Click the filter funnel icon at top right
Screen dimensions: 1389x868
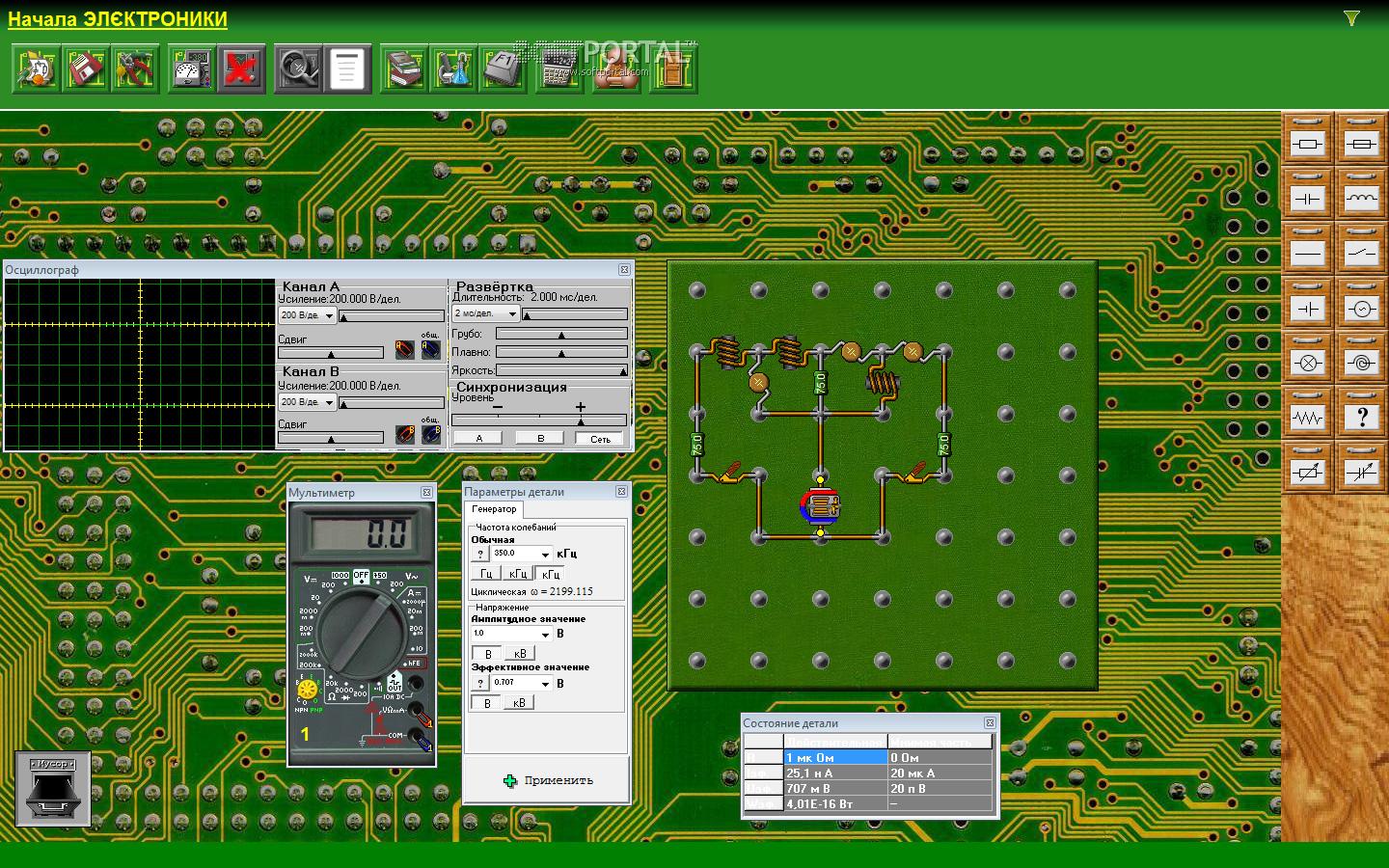coord(1351,18)
